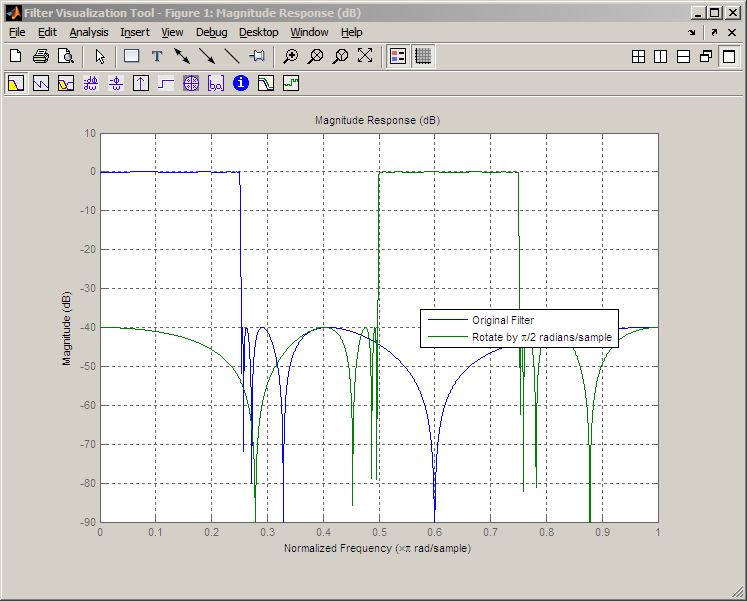The height and width of the screenshot is (601, 747).
Task: Open the Insert menu
Action: 135,32
